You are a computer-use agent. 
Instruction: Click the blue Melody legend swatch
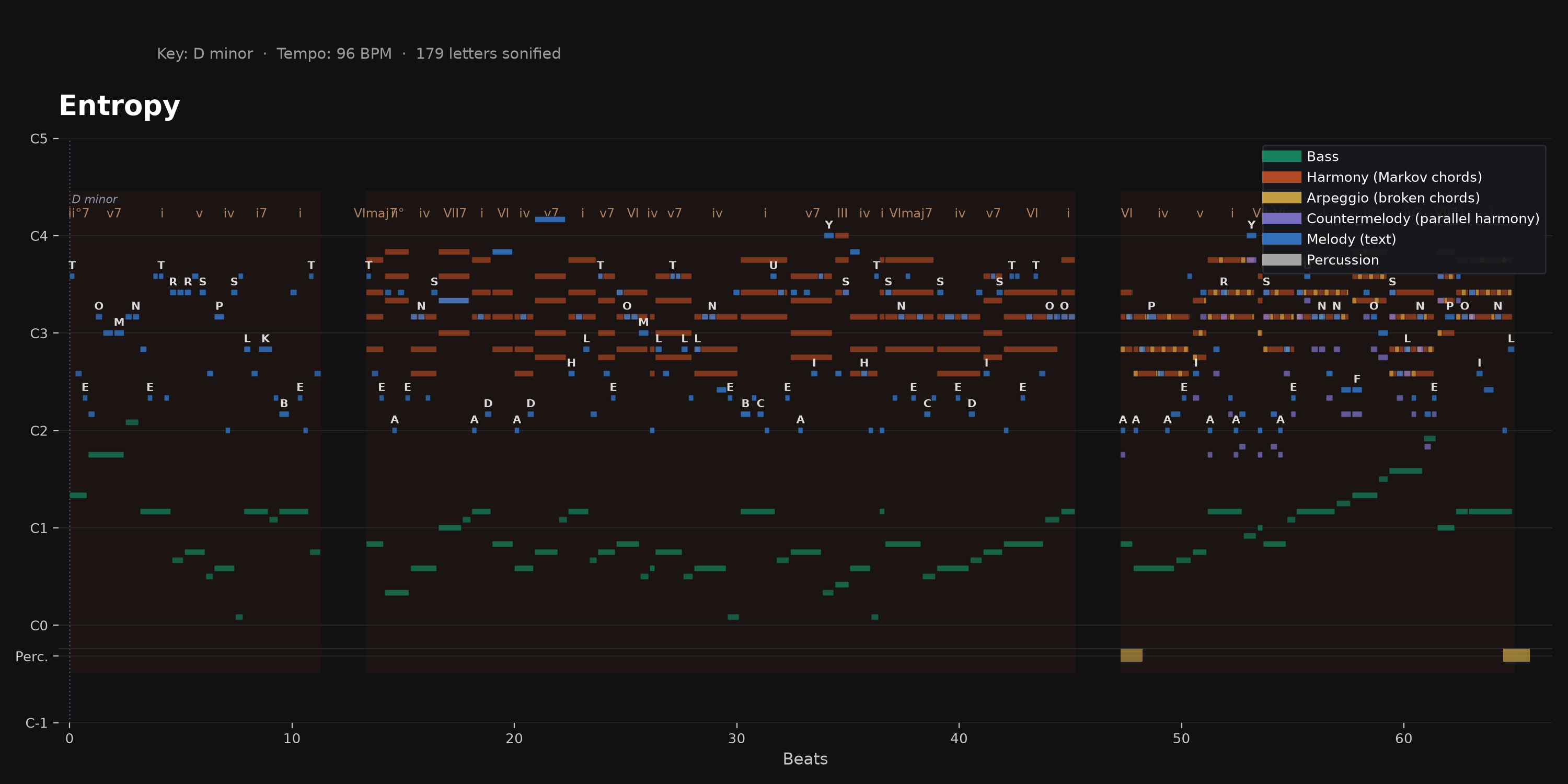click(1281, 239)
